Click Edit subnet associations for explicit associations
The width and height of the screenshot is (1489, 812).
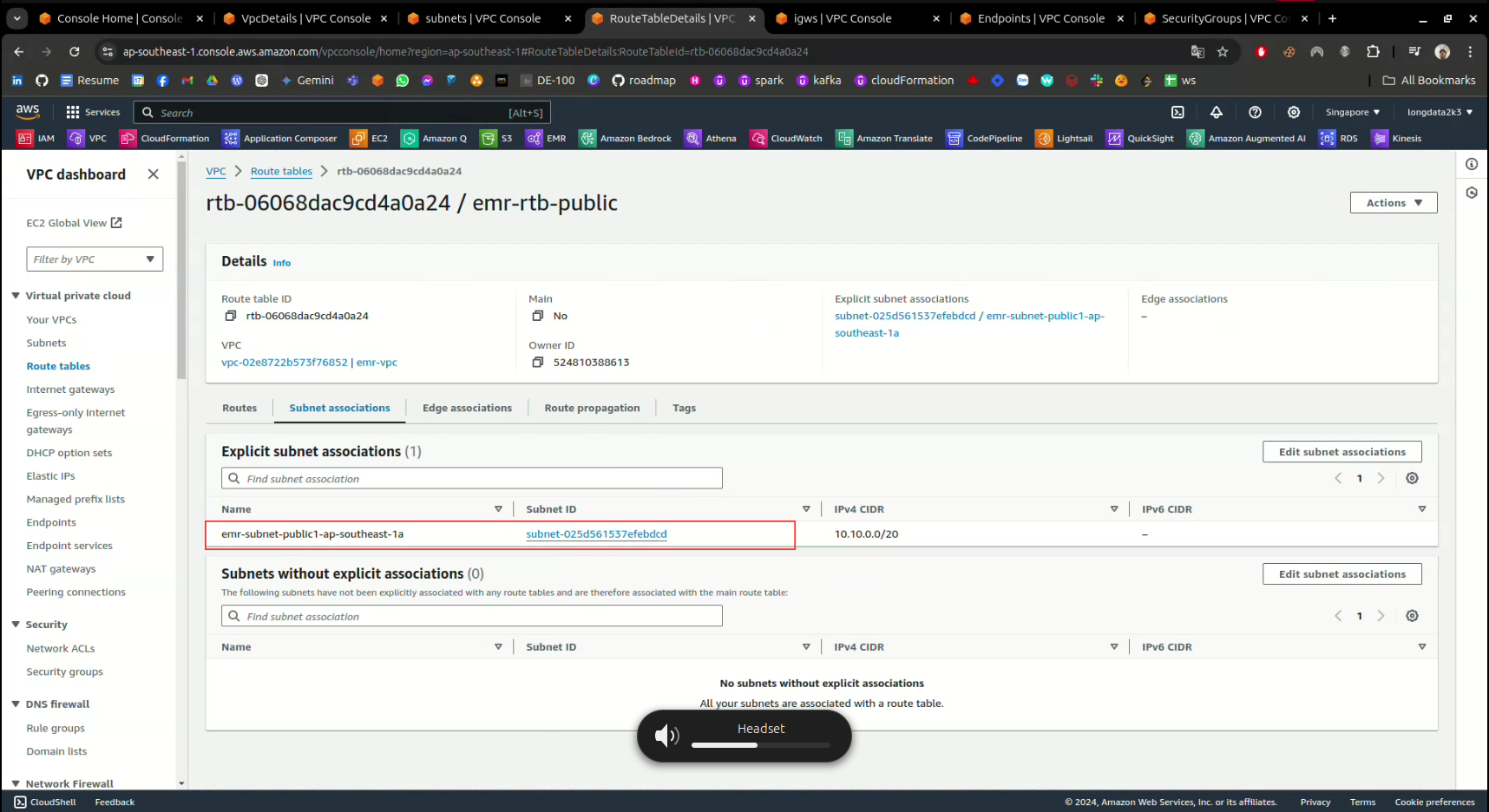click(1341, 452)
